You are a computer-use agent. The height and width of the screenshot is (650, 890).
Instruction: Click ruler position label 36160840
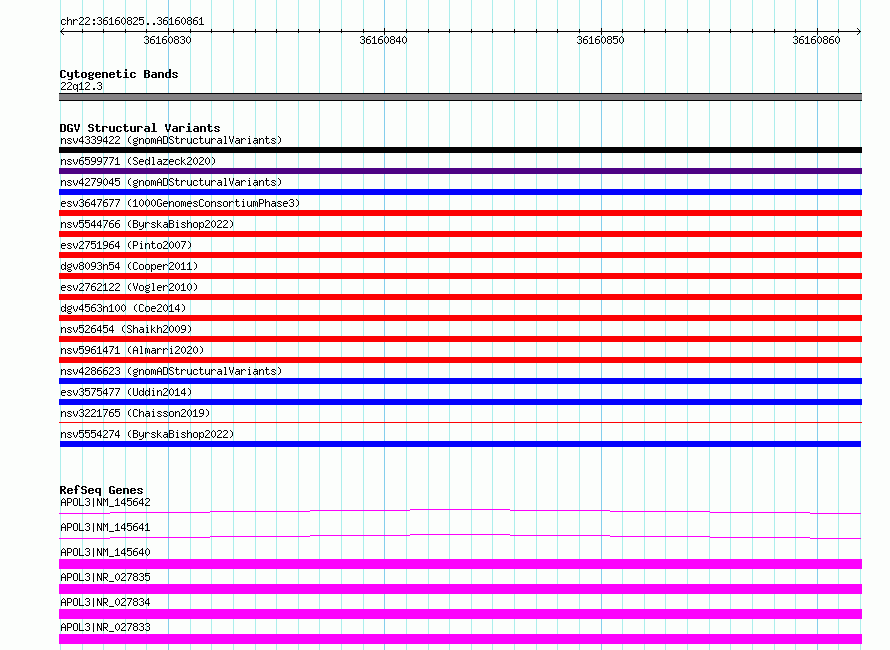384,40
